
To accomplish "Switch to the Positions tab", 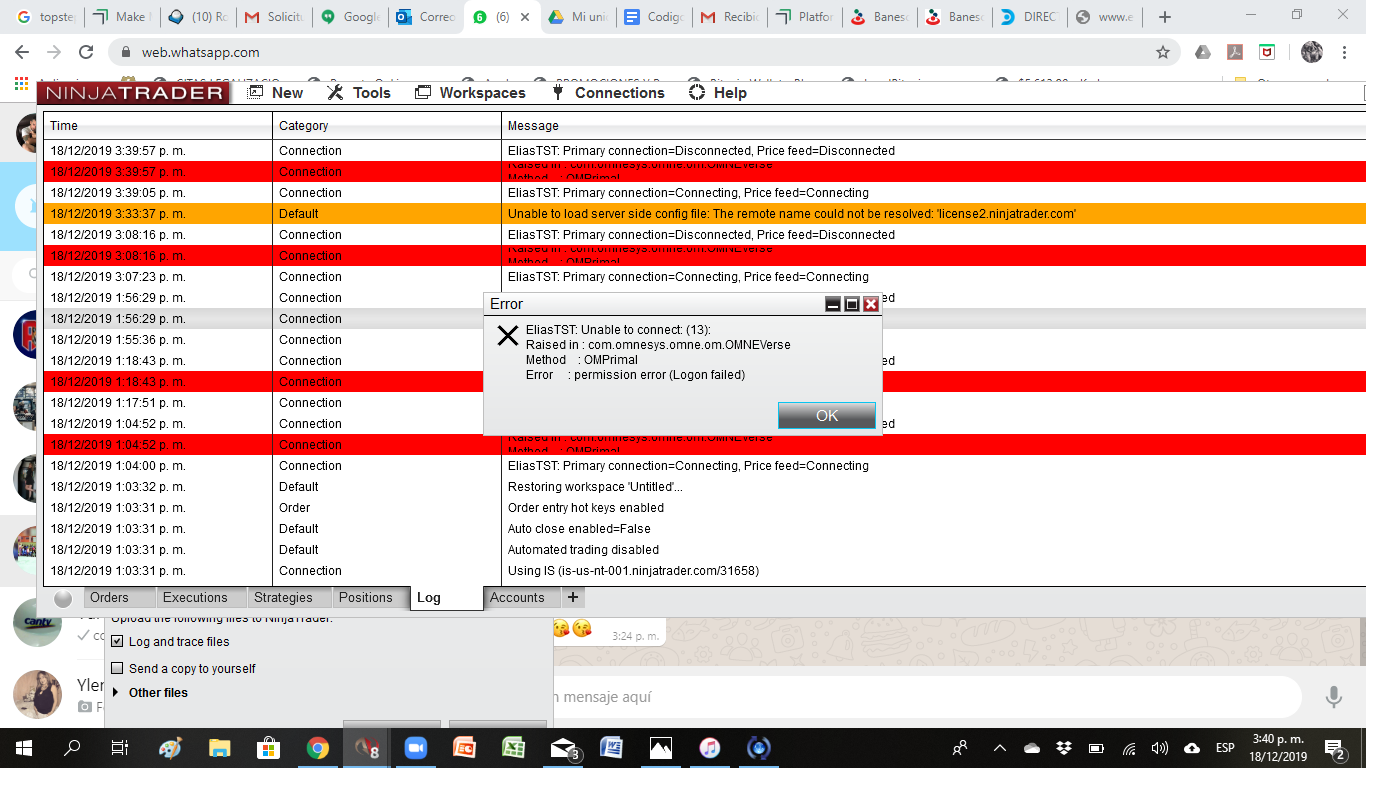I will coord(371,598).
